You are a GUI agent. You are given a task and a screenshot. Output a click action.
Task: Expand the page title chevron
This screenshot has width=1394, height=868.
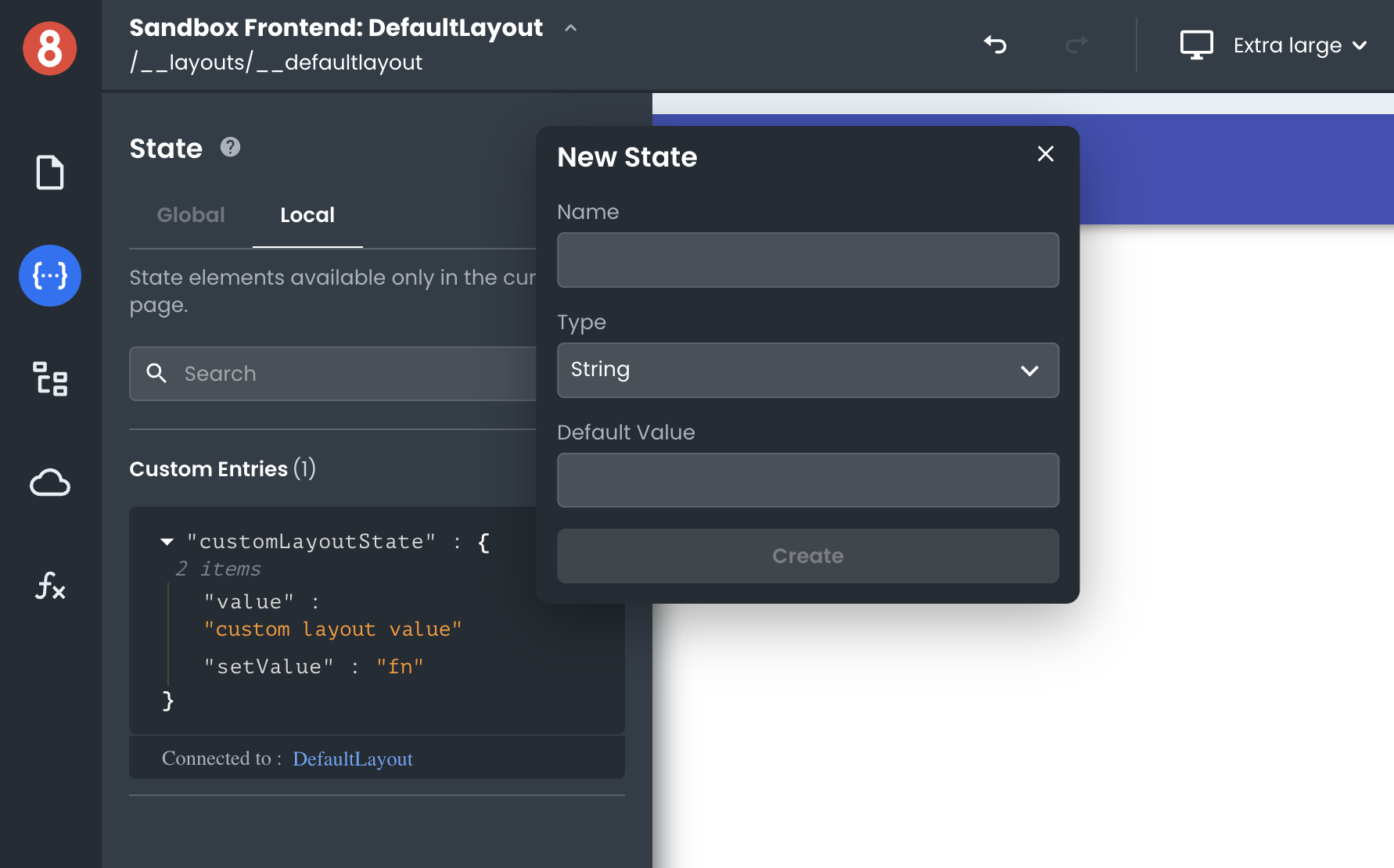pos(571,28)
